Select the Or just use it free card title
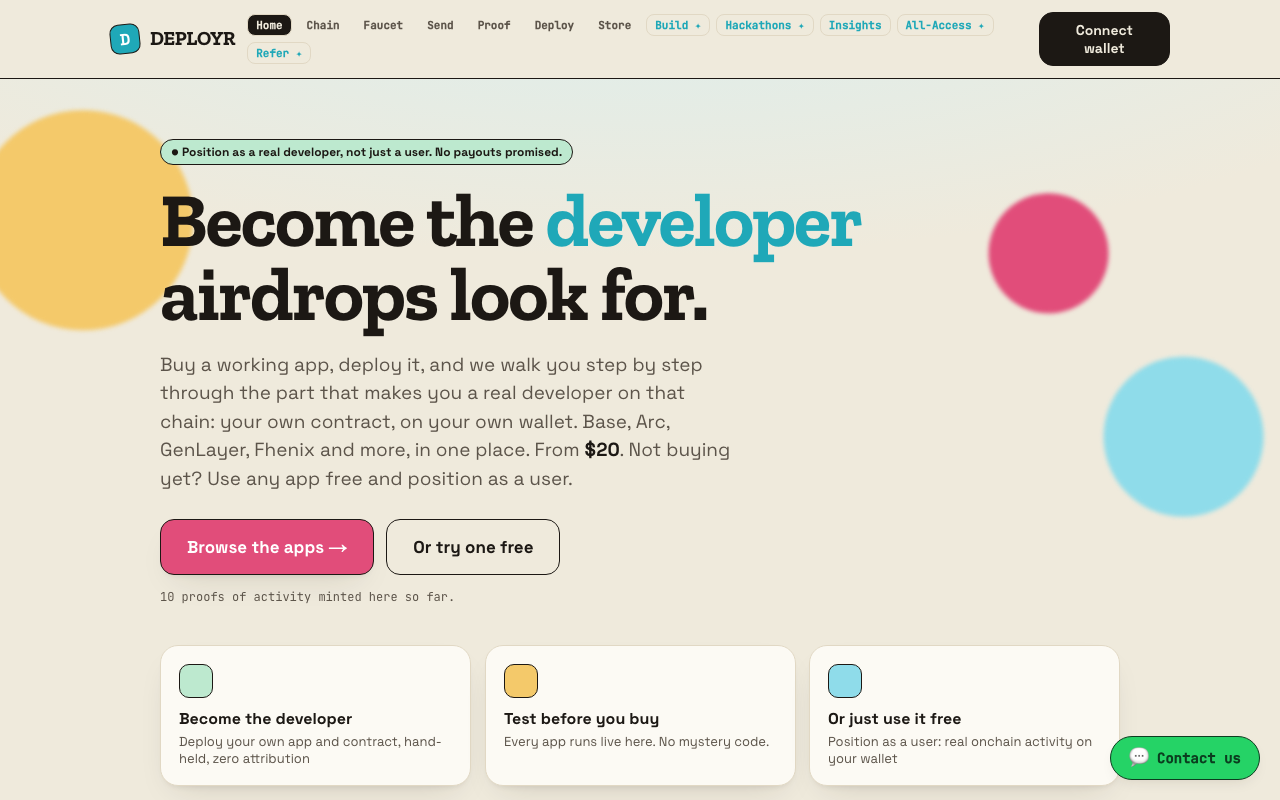Screen dimensions: 1280x800 pyautogui.click(x=895, y=719)
